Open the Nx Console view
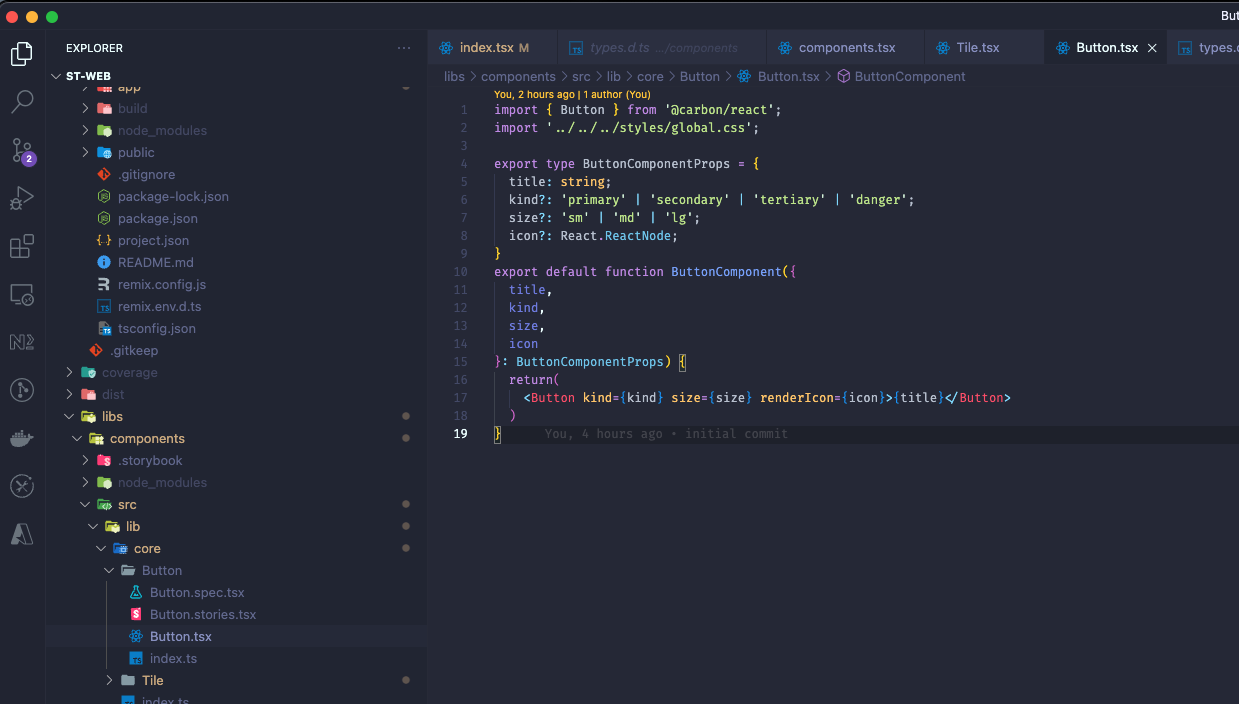 [x=22, y=342]
